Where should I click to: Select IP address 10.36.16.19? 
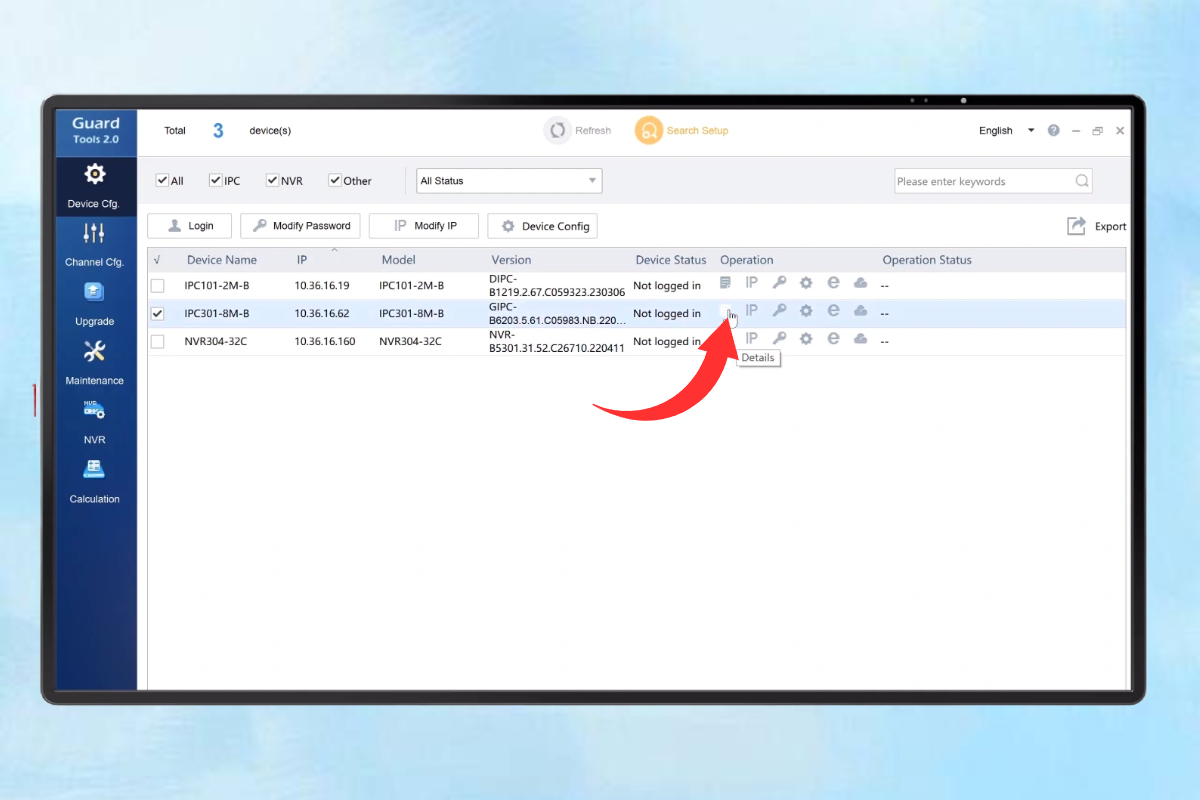click(x=322, y=286)
